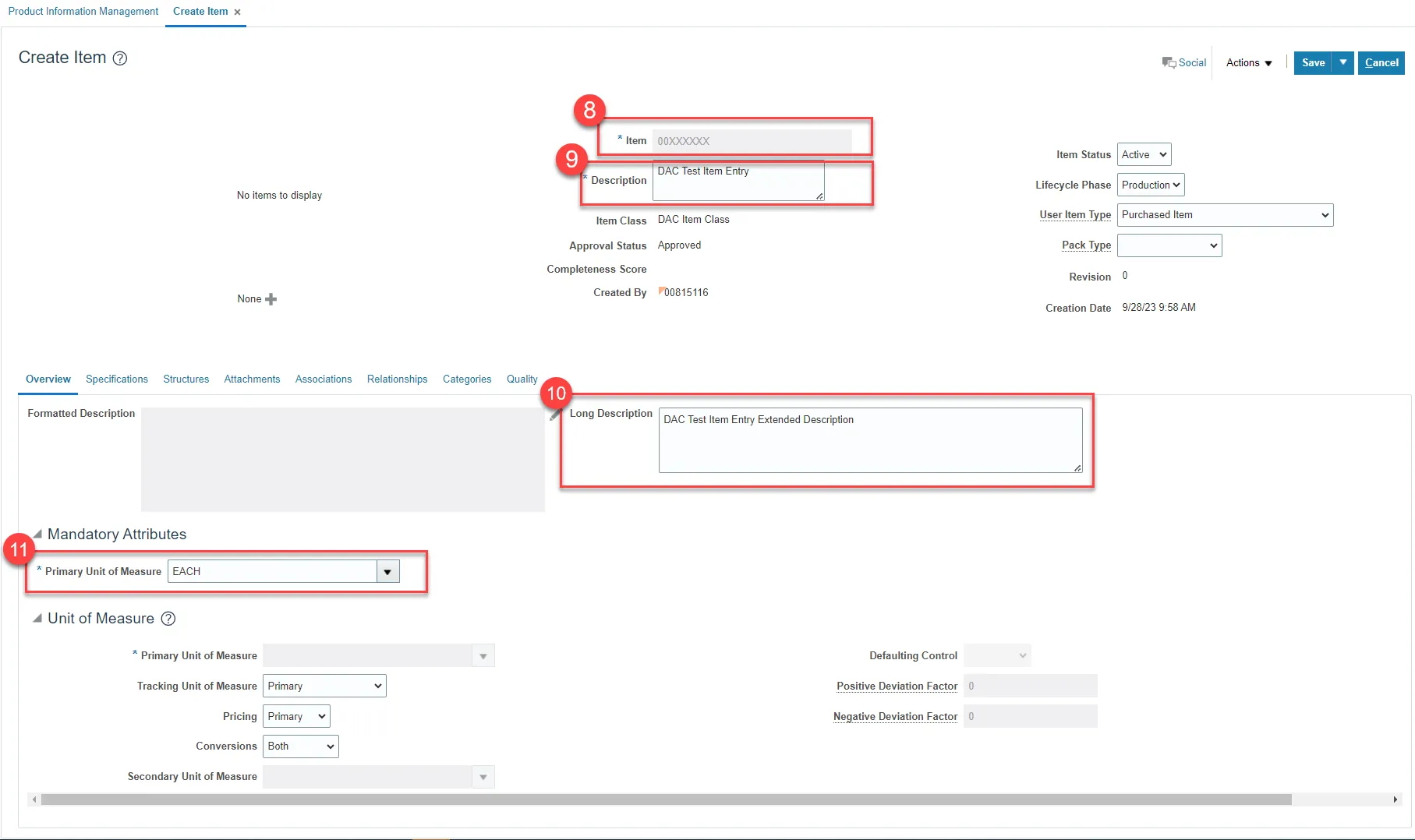Open Unit of Measure help icon

[168, 619]
